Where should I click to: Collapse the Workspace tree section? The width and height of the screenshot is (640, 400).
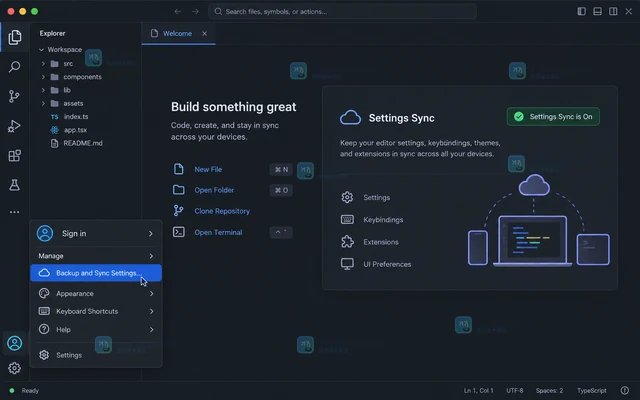click(41, 49)
